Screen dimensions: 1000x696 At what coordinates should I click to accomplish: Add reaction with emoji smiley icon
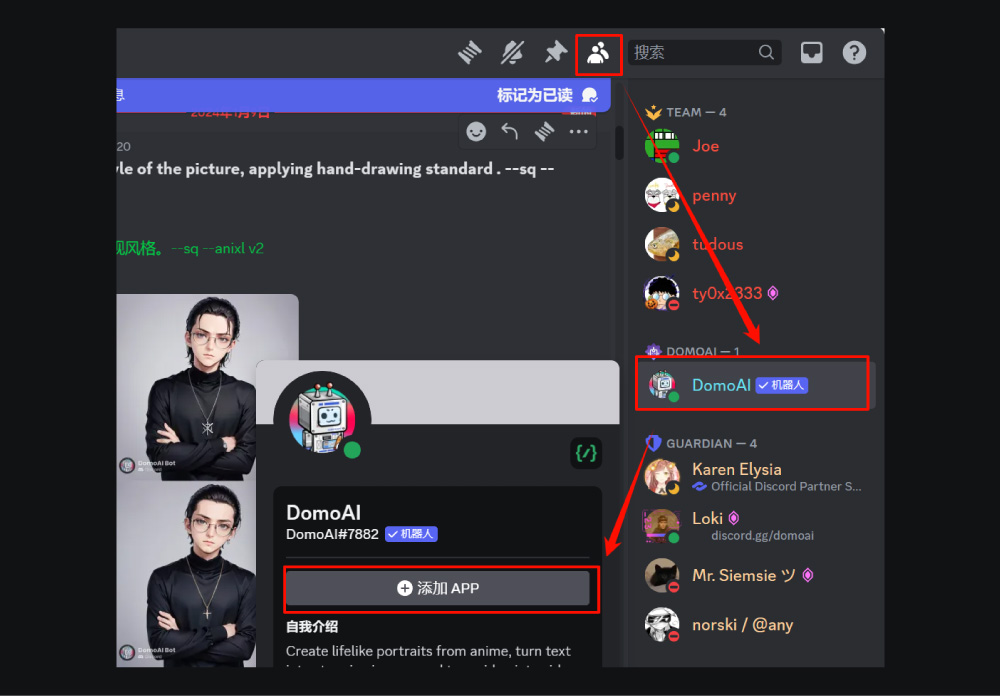(x=477, y=131)
